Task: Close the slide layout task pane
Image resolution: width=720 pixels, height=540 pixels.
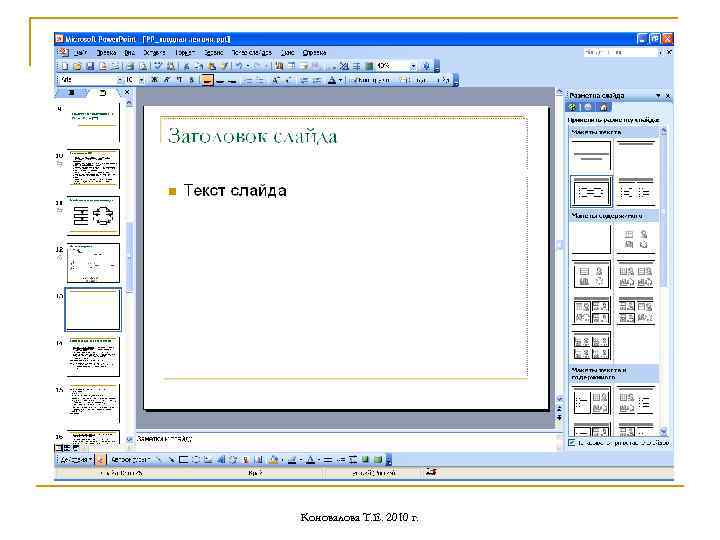Action: click(668, 96)
